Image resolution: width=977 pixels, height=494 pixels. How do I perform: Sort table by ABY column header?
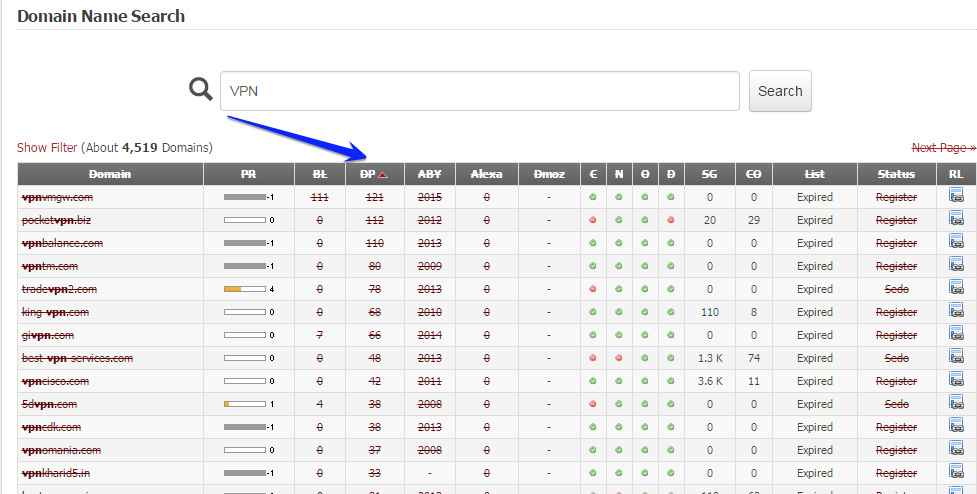point(429,174)
